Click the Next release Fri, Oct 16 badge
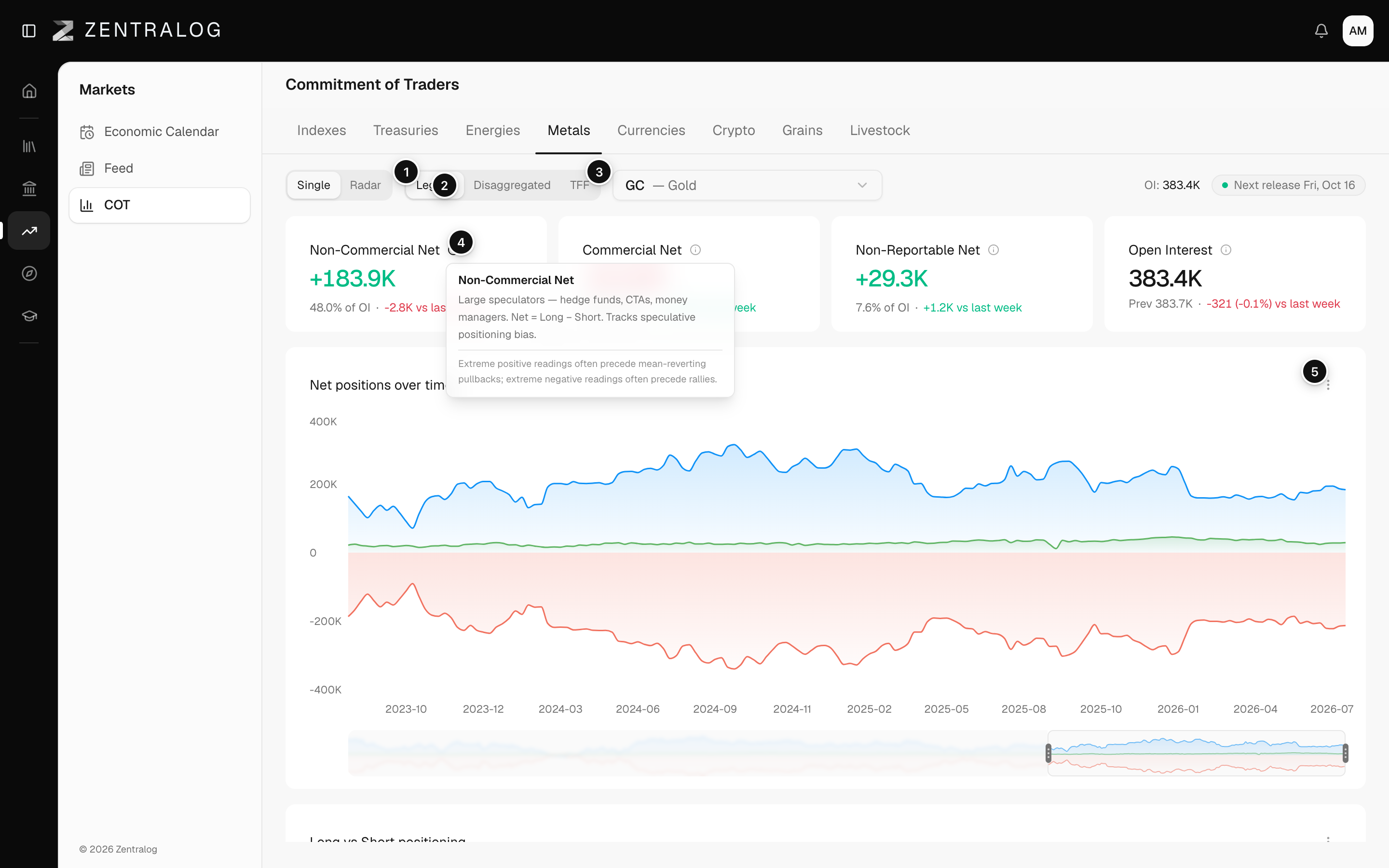1389x868 pixels. (1288, 185)
